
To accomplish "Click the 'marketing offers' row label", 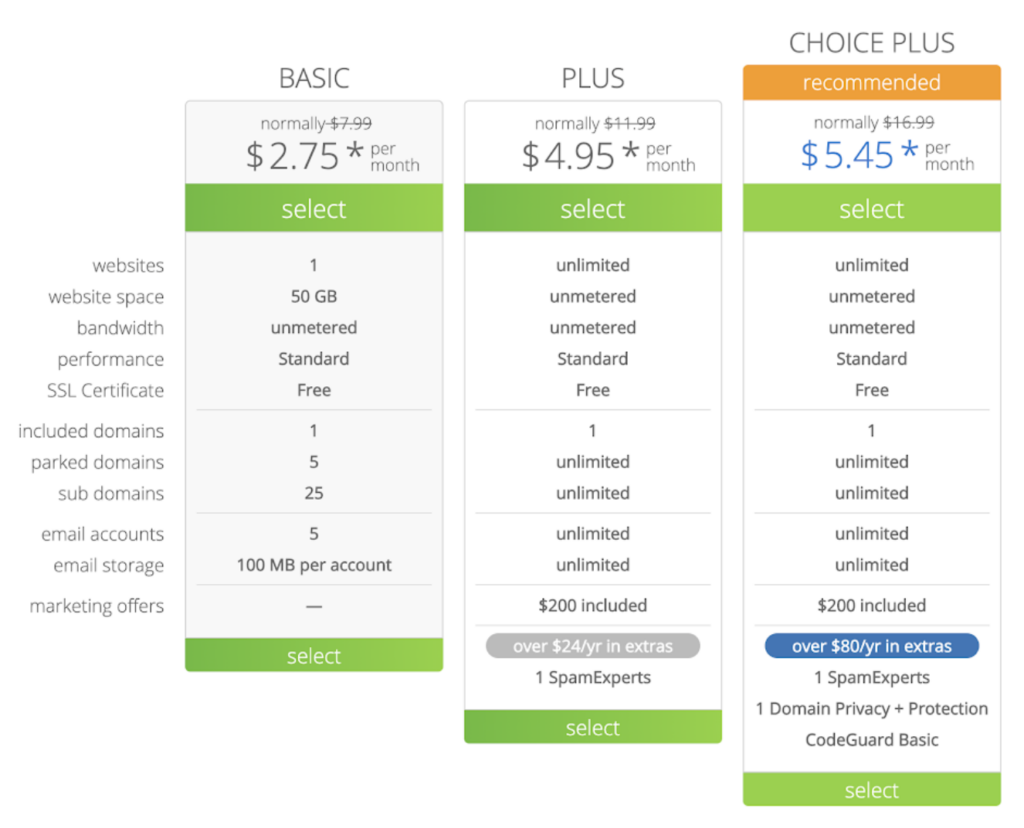I will tap(97, 606).
